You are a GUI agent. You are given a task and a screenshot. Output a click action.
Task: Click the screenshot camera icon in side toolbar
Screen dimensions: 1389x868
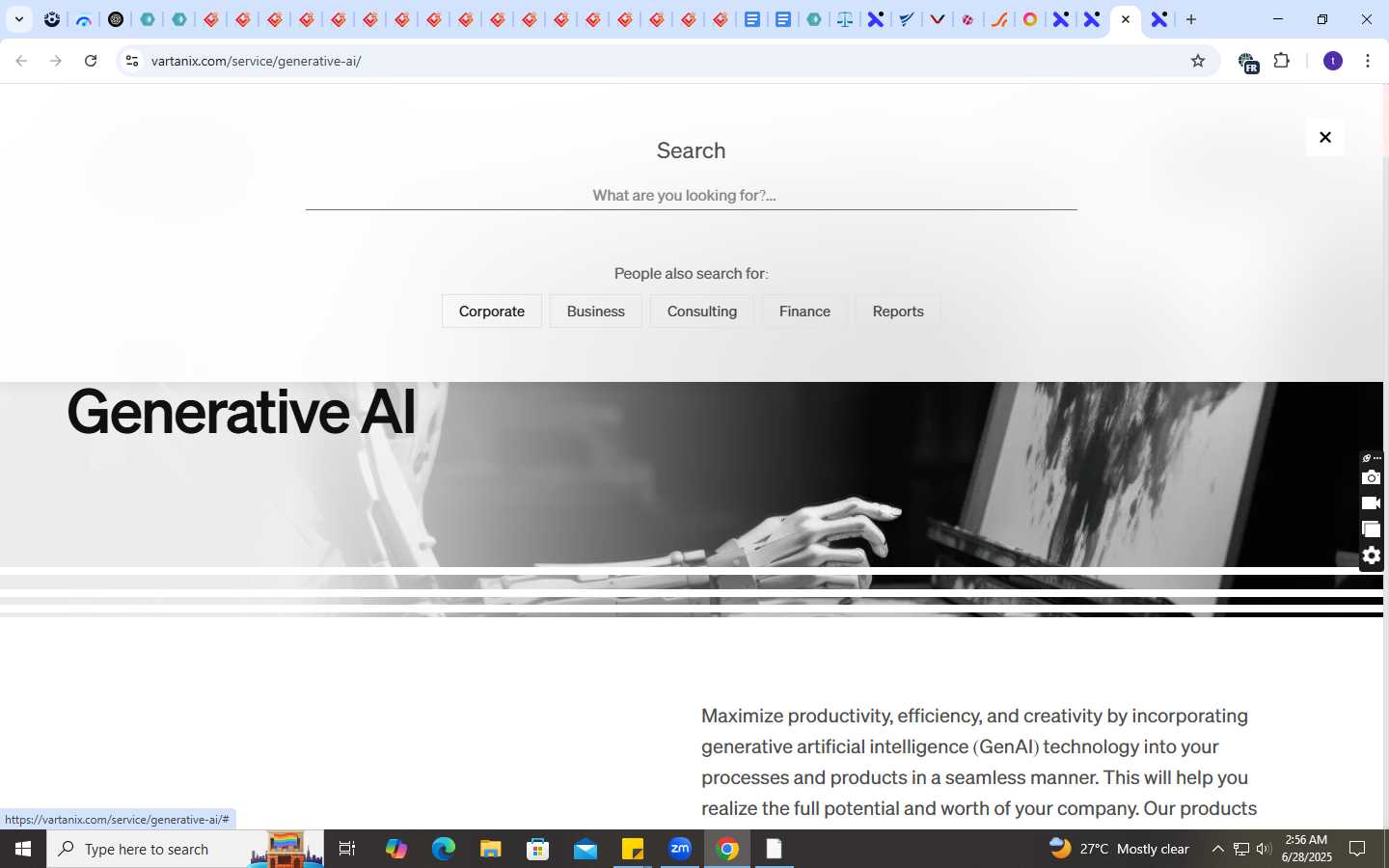(1371, 477)
